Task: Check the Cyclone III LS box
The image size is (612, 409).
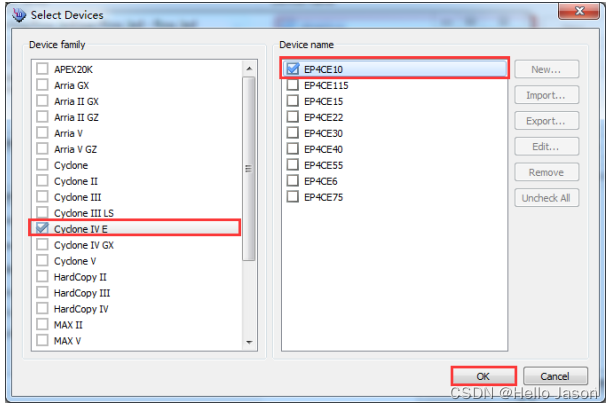Action: (x=42, y=213)
